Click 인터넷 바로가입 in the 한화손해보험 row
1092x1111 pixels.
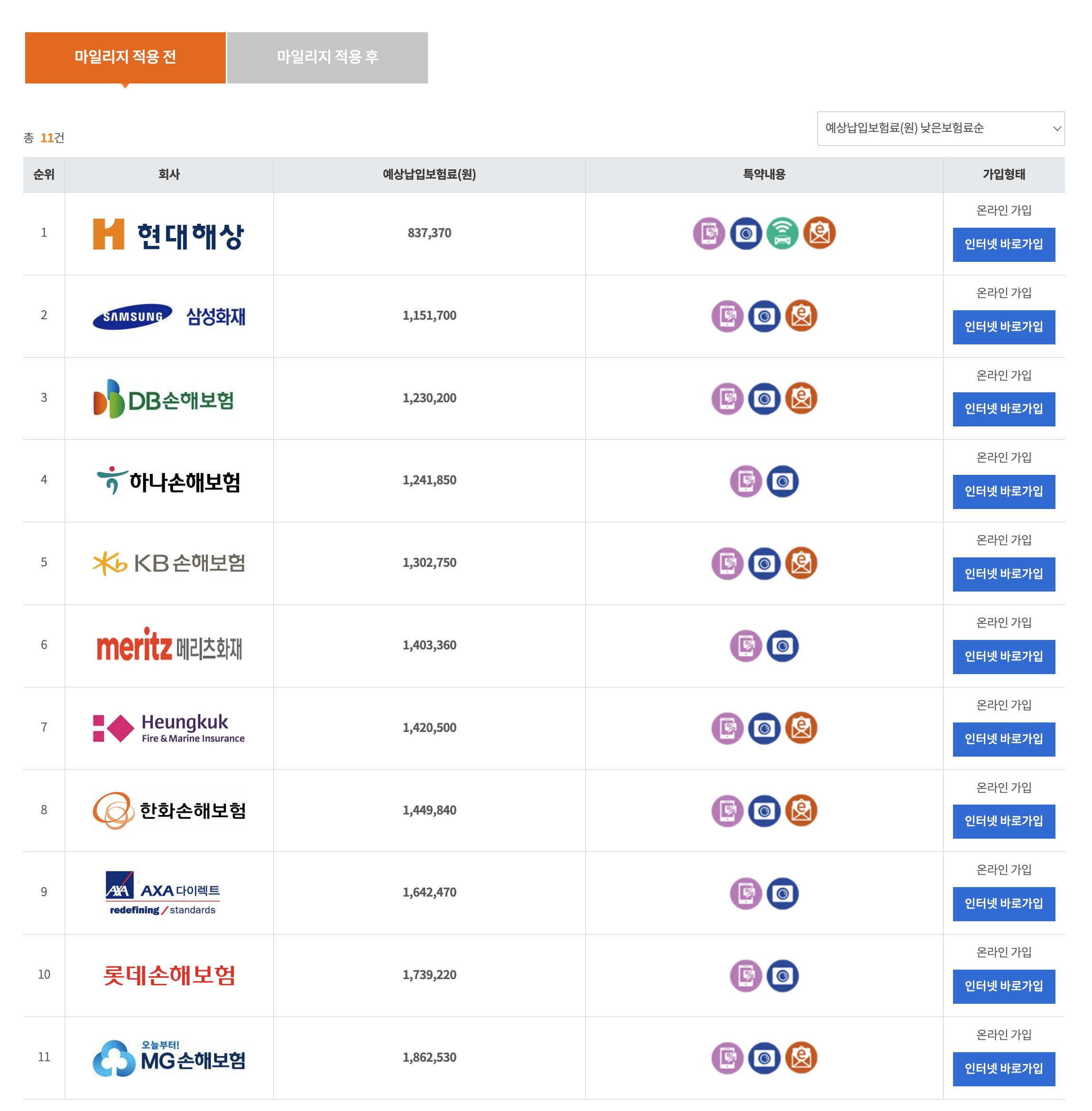point(1004,822)
